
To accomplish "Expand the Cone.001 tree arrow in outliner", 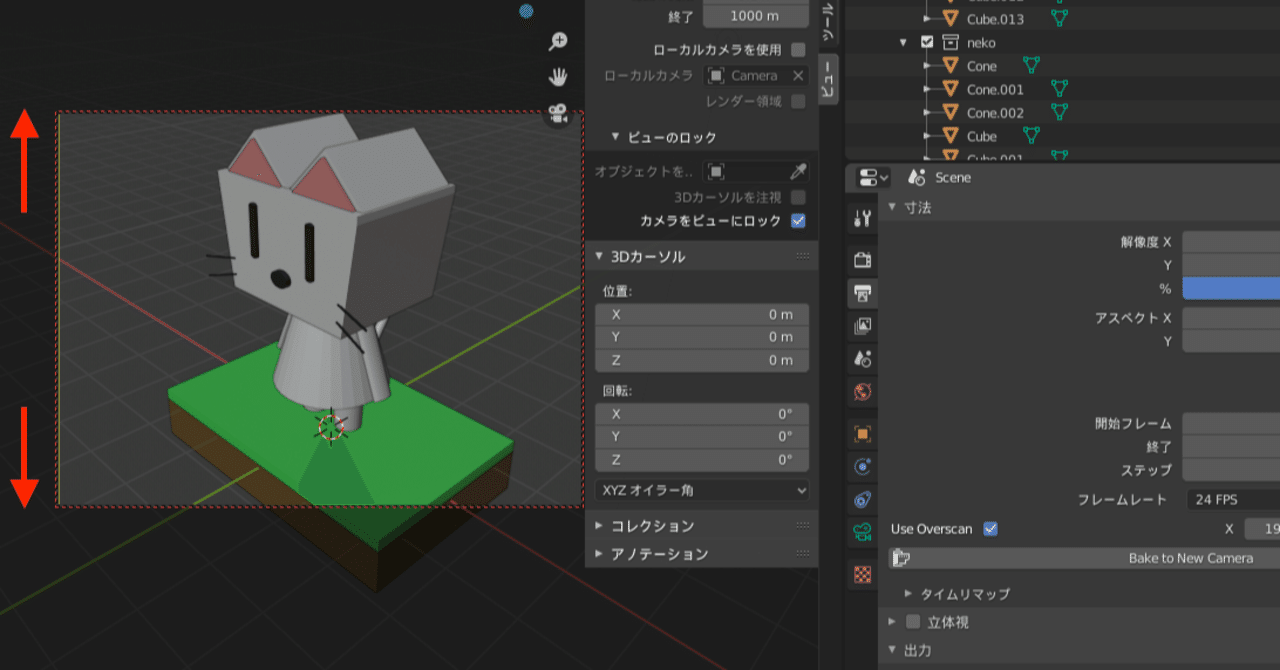I will tap(927, 89).
